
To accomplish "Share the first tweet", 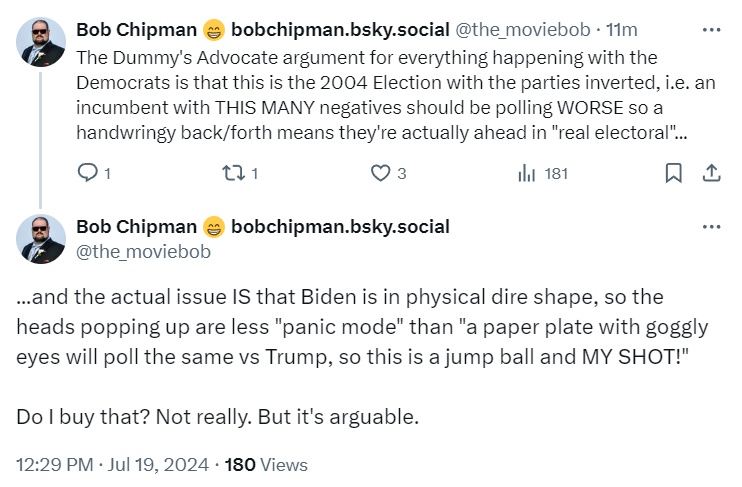I will click(711, 173).
